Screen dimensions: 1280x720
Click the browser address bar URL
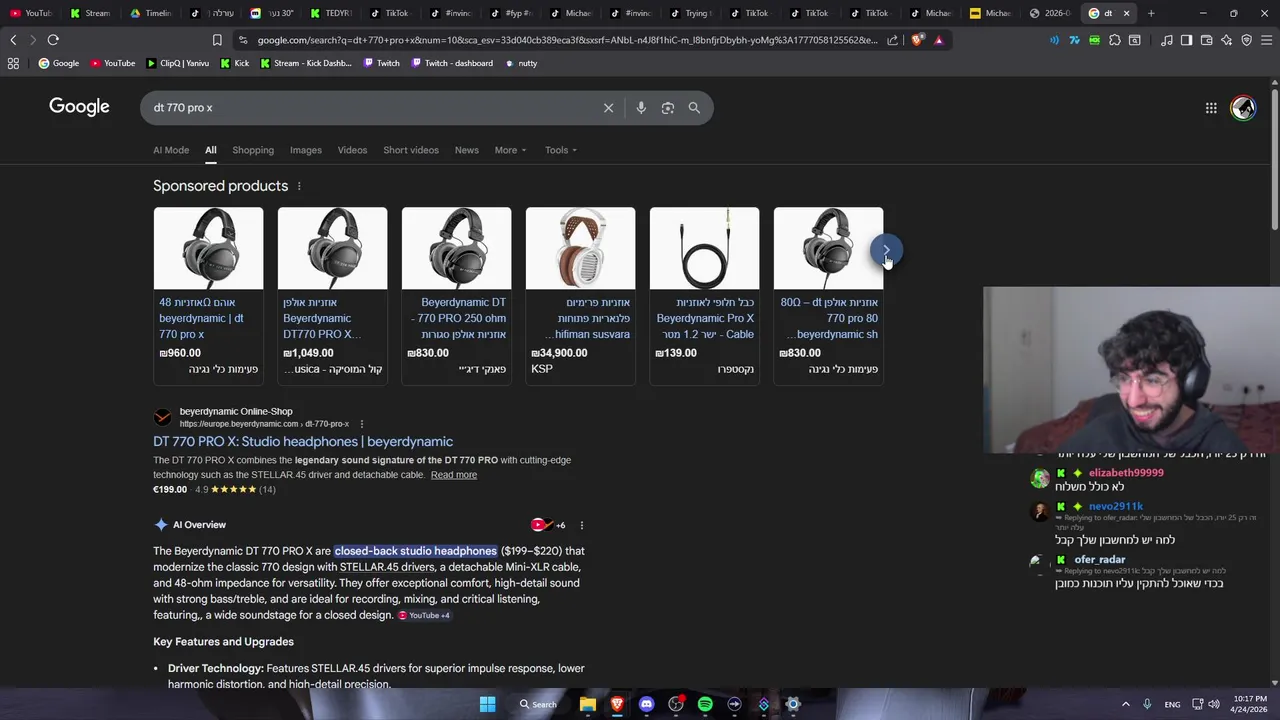coord(567,40)
